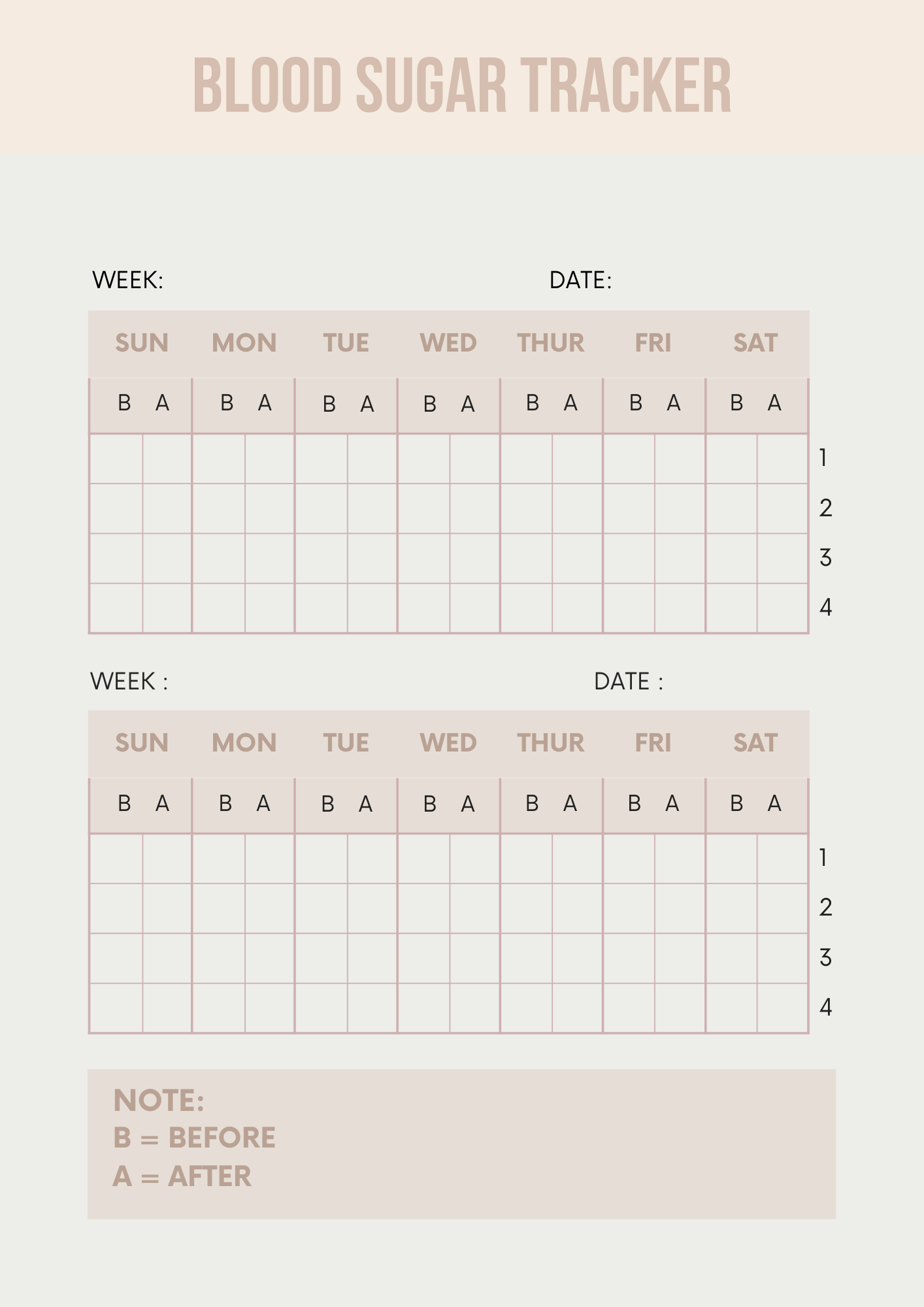The image size is (924, 1307).
Task: Click row 1 Friday A cell, second table
Action: coord(680,859)
